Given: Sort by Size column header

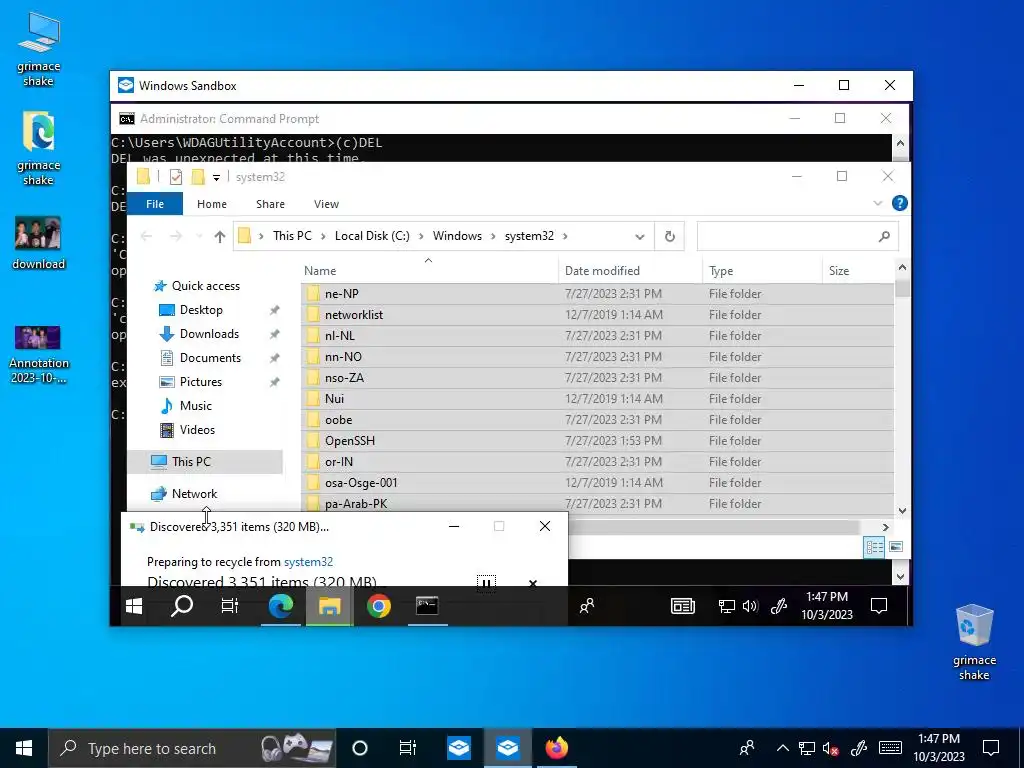Looking at the screenshot, I should tap(858, 270).
